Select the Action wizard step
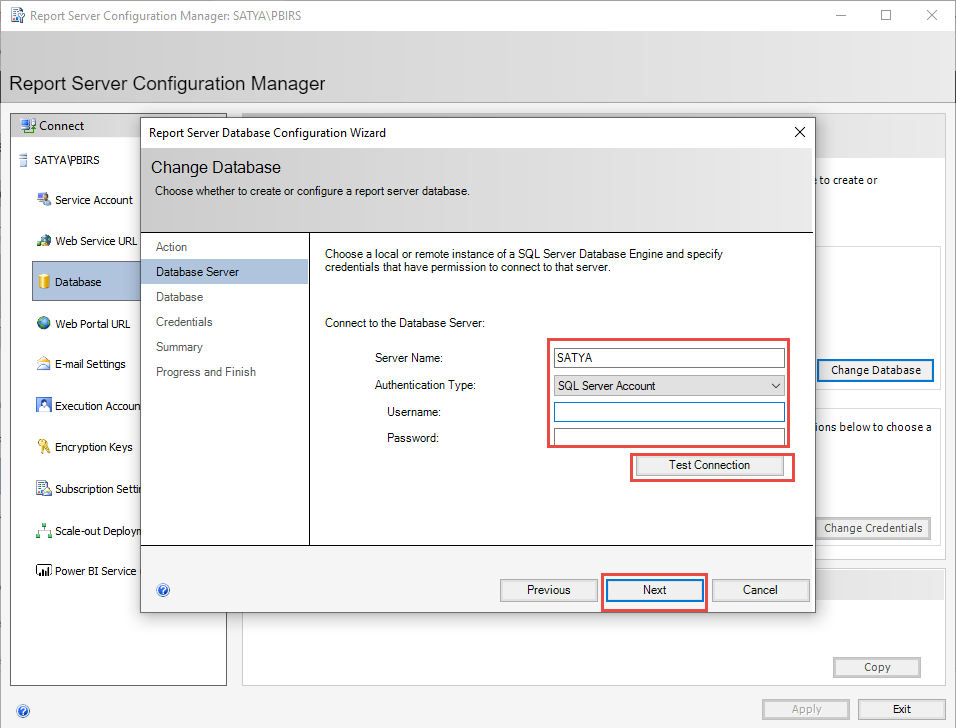The image size is (956, 728). tap(171, 246)
